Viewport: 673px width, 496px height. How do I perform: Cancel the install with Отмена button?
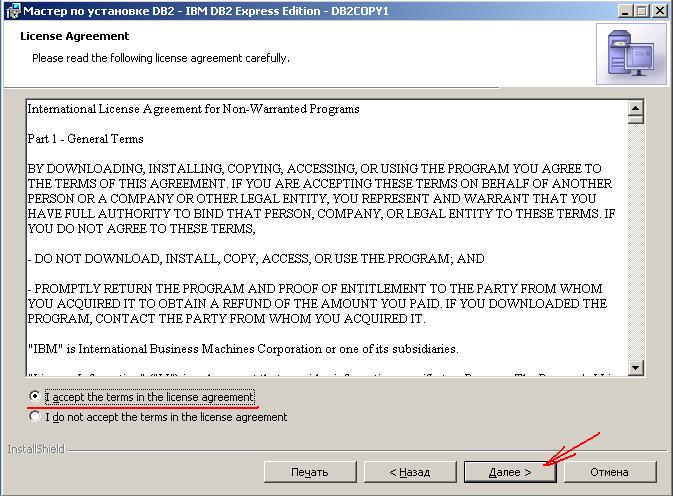[x=610, y=472]
